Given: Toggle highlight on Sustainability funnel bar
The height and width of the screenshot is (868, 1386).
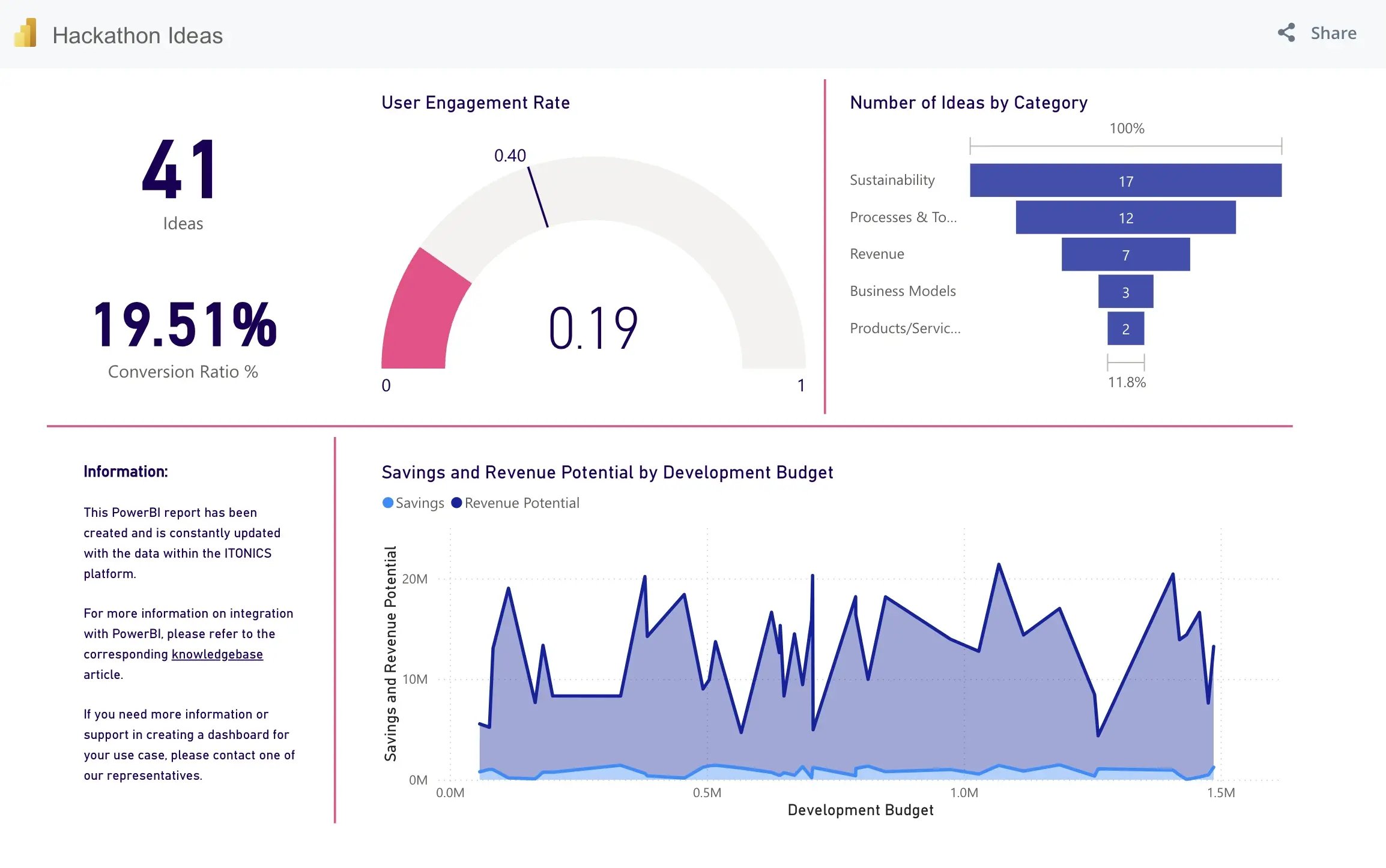Looking at the screenshot, I should pyautogui.click(x=1125, y=180).
